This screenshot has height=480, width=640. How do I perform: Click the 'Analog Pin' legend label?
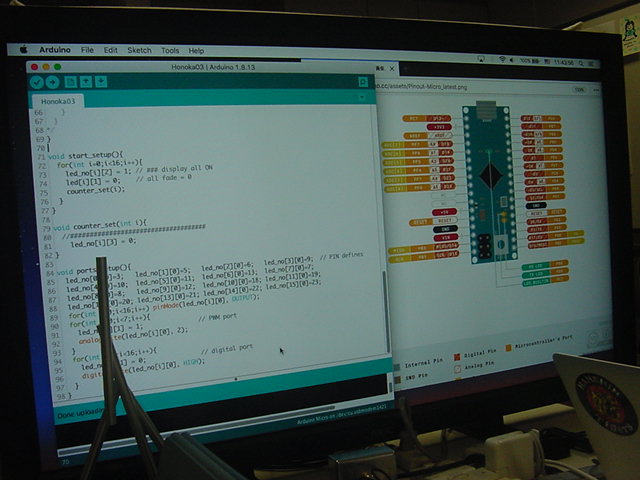(479, 365)
